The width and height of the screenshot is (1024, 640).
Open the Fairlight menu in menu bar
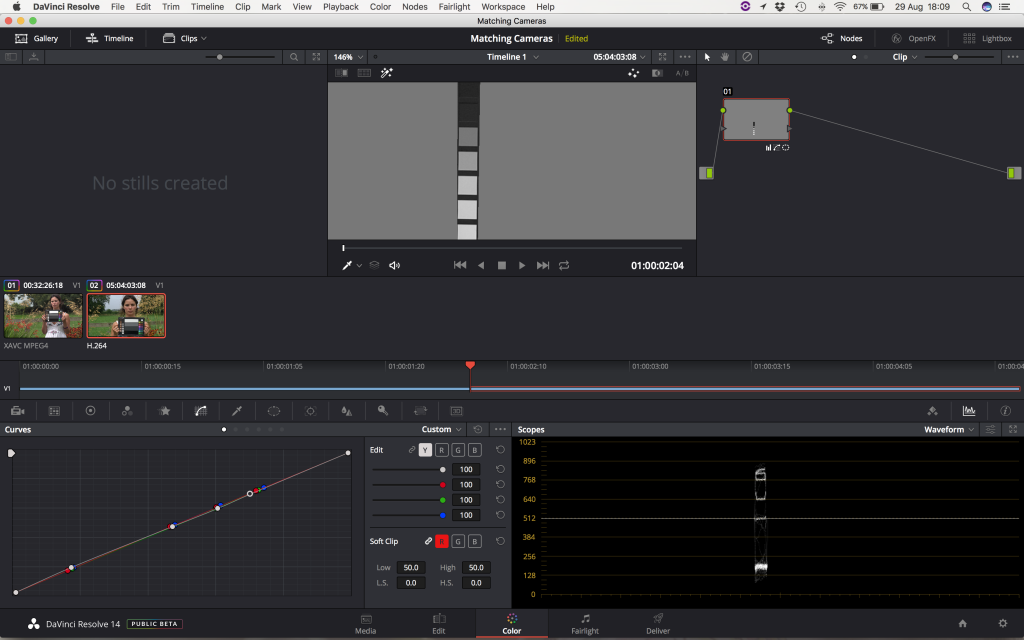coord(454,7)
